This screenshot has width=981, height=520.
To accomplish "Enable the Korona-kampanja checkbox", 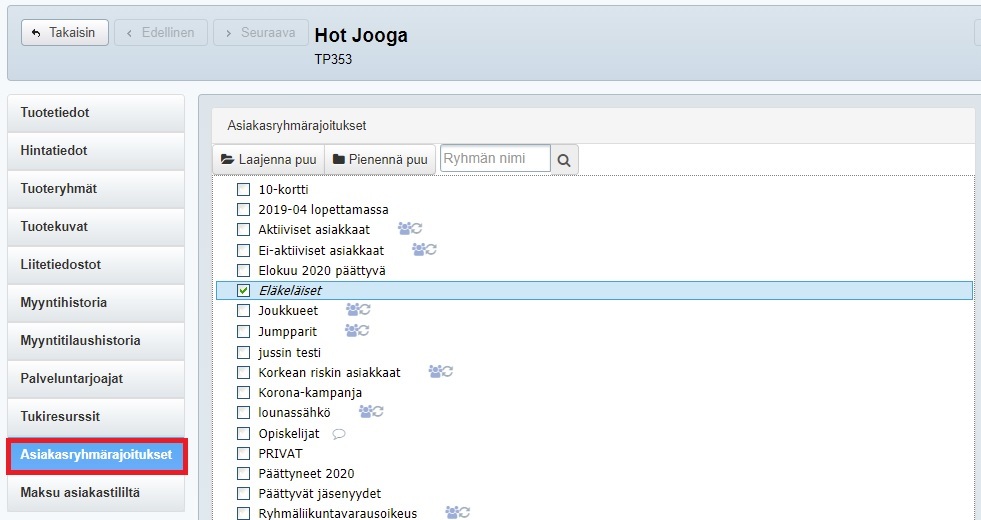I will [x=243, y=393].
